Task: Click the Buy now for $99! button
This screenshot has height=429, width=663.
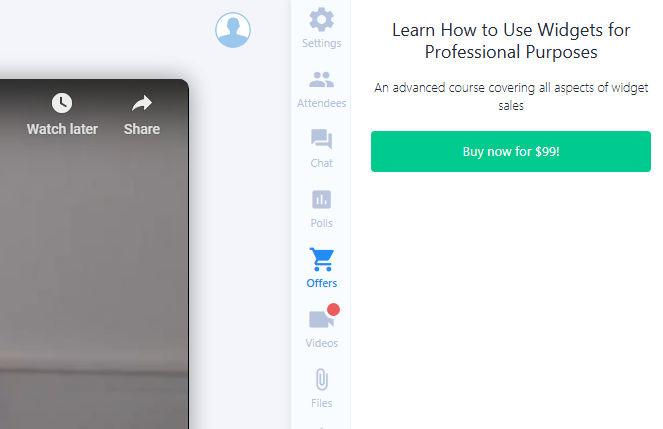Action: [511, 152]
